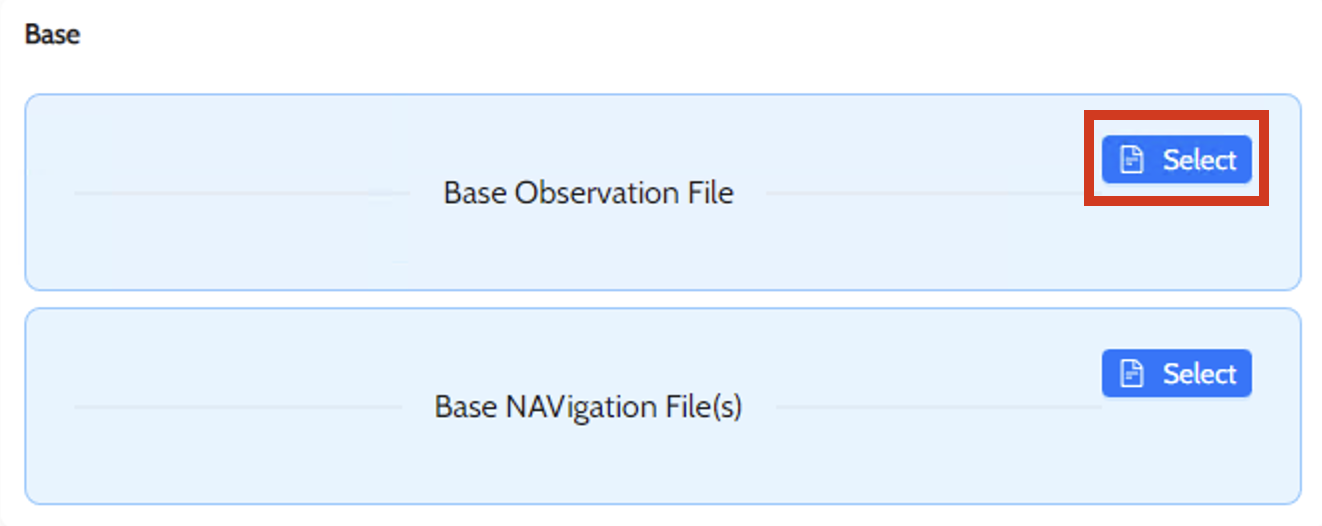
Task: Click Select button for Base NAVigation File(s)
Action: pos(1176,374)
